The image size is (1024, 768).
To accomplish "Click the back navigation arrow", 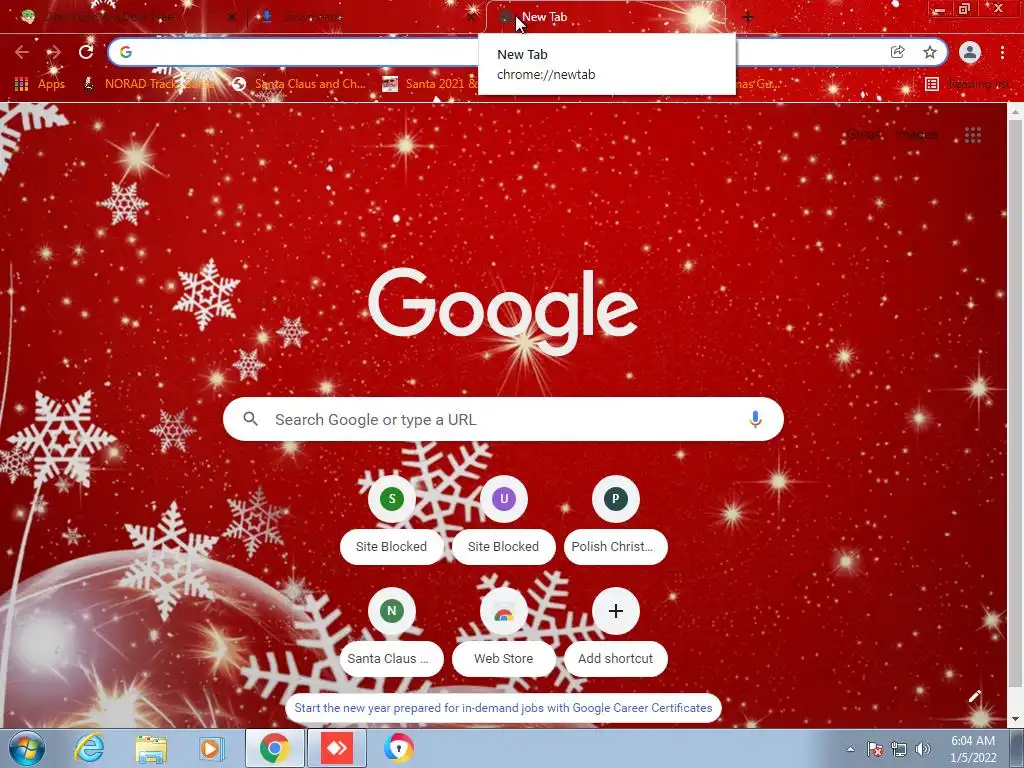I will point(22,52).
